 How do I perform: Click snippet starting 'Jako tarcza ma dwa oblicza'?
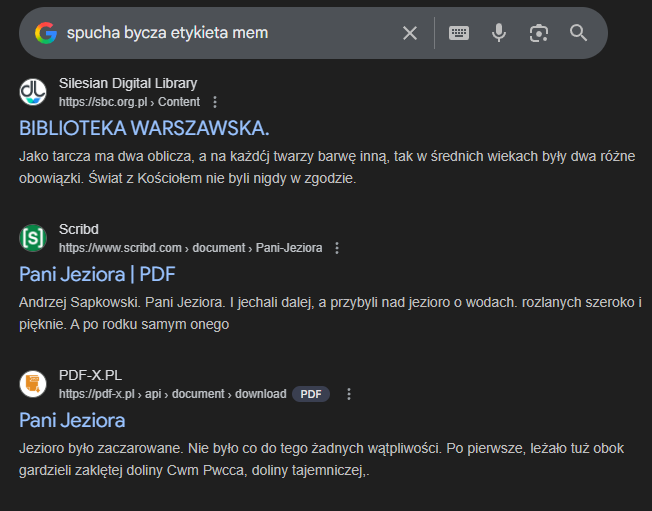[x=327, y=167]
